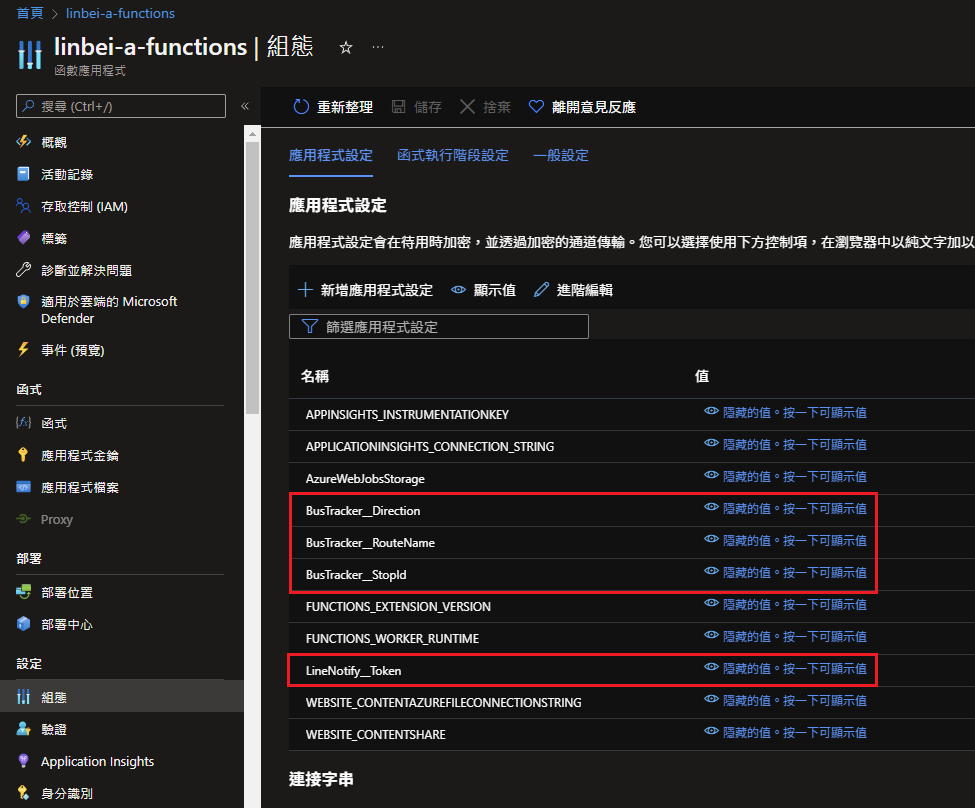
Task: Click the sidebar scrollbar up arrow
Action: (x=252, y=134)
